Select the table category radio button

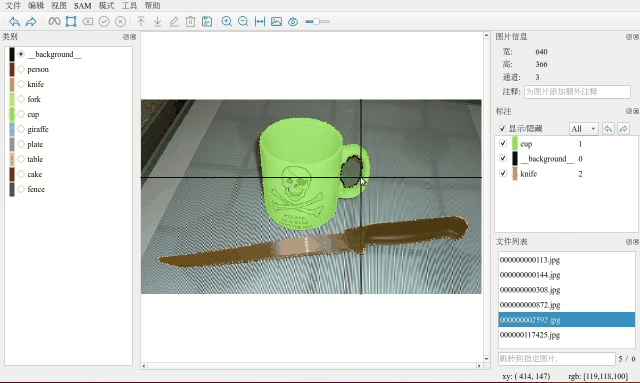point(21,159)
